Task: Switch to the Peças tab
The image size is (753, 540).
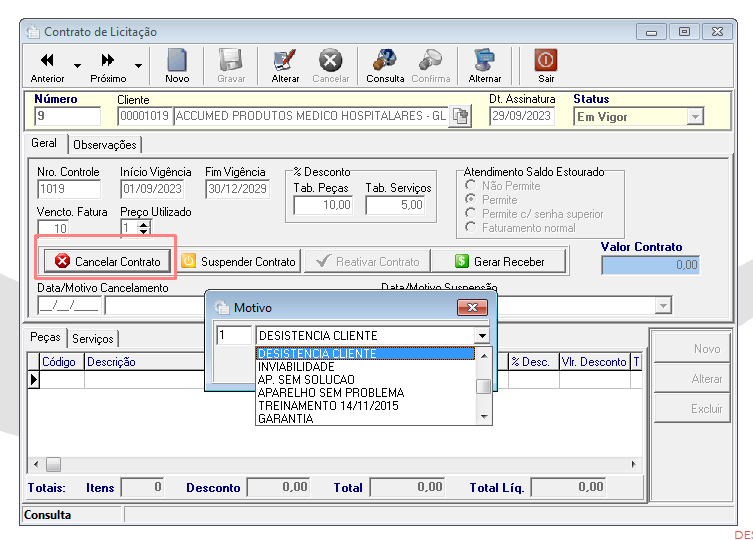Action: tap(45, 337)
